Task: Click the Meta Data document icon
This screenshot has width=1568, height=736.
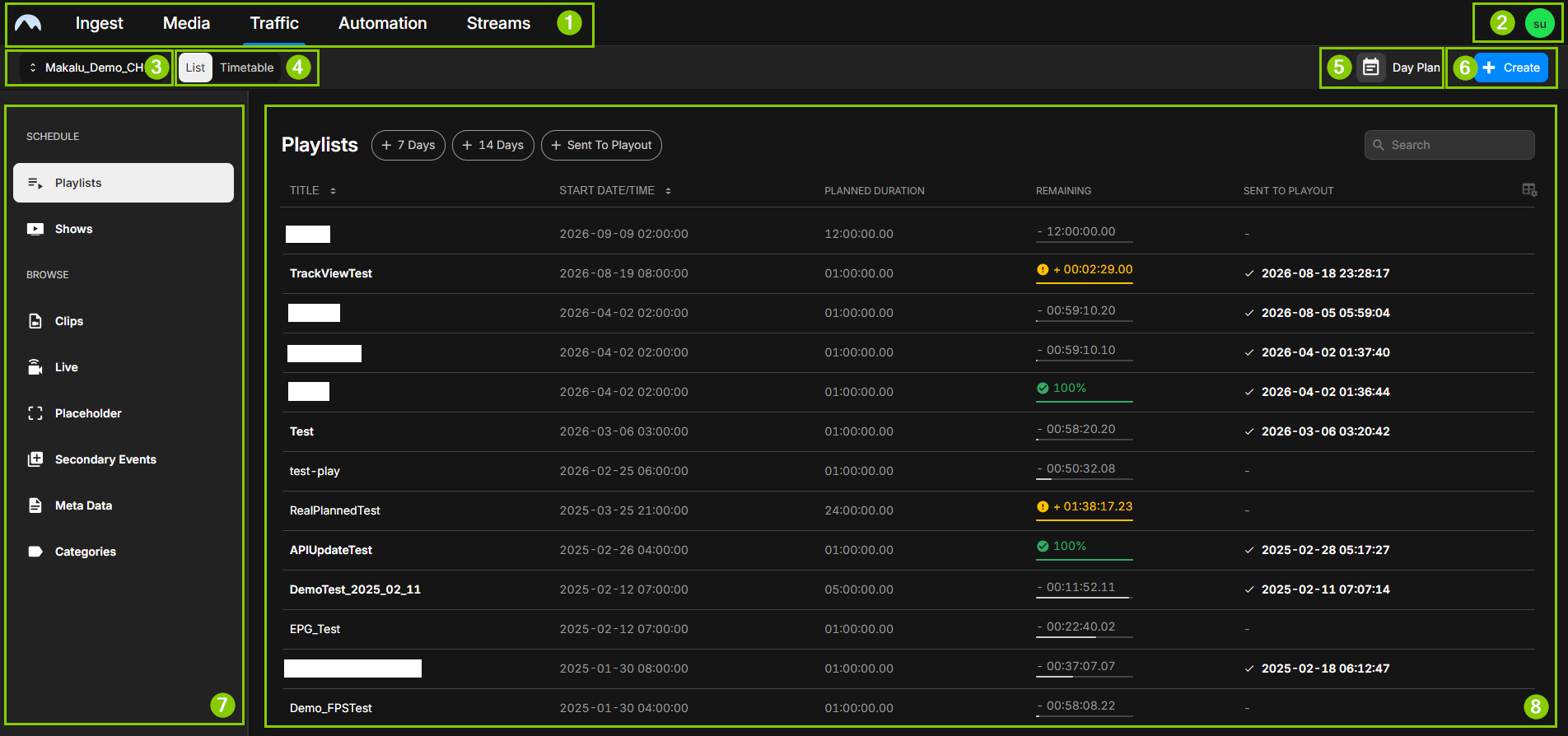Action: click(x=35, y=505)
